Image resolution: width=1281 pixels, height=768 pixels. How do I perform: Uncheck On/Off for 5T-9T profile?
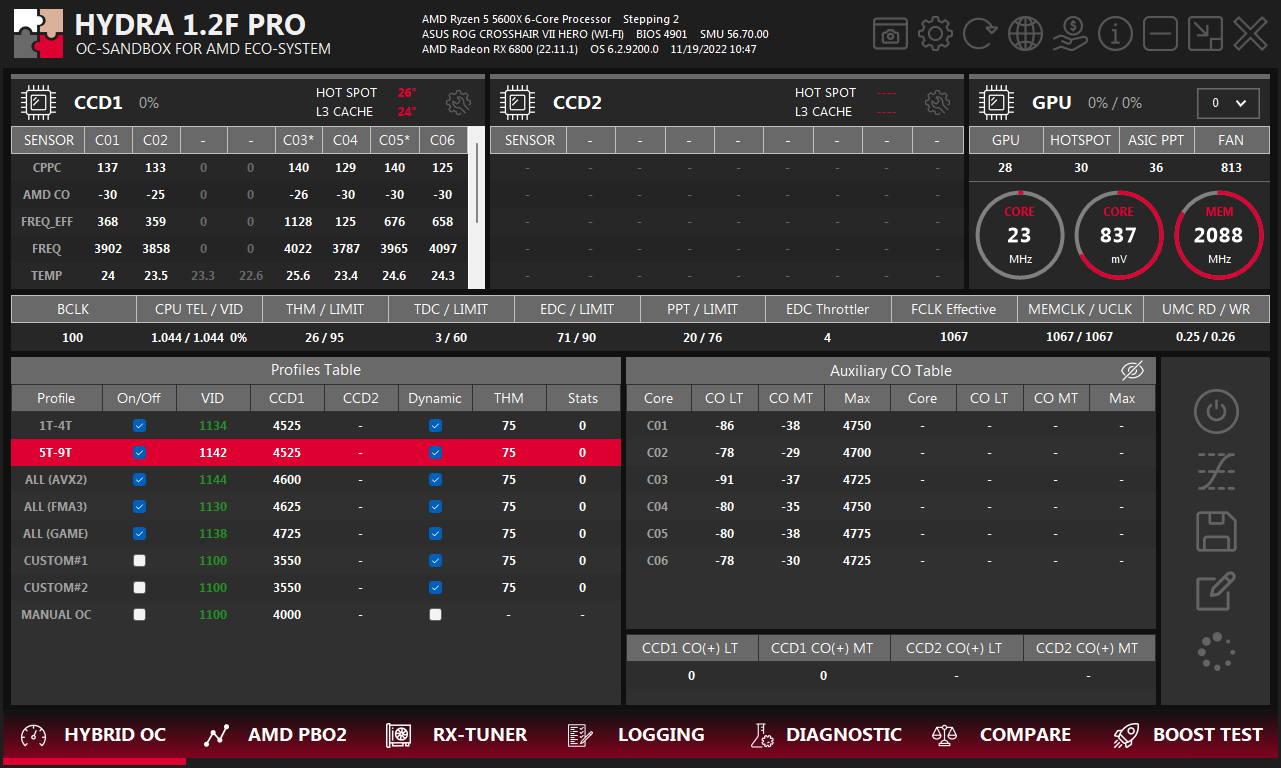(x=139, y=452)
